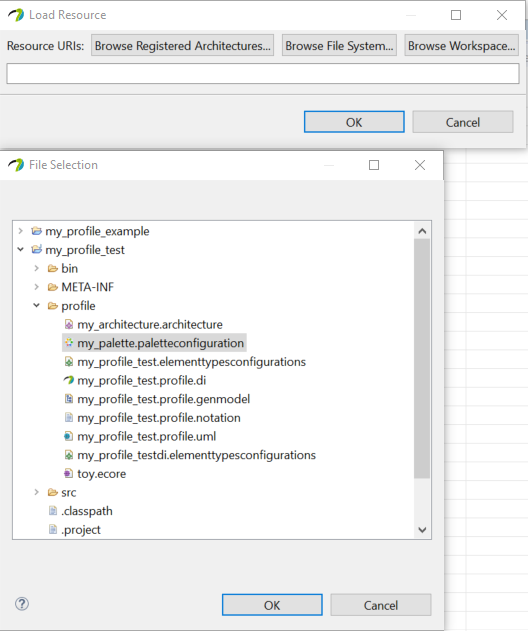This screenshot has width=528, height=631.
Task: Click the my_profile_testdi.elementtypesconfigurations icon
Action: coord(69,455)
